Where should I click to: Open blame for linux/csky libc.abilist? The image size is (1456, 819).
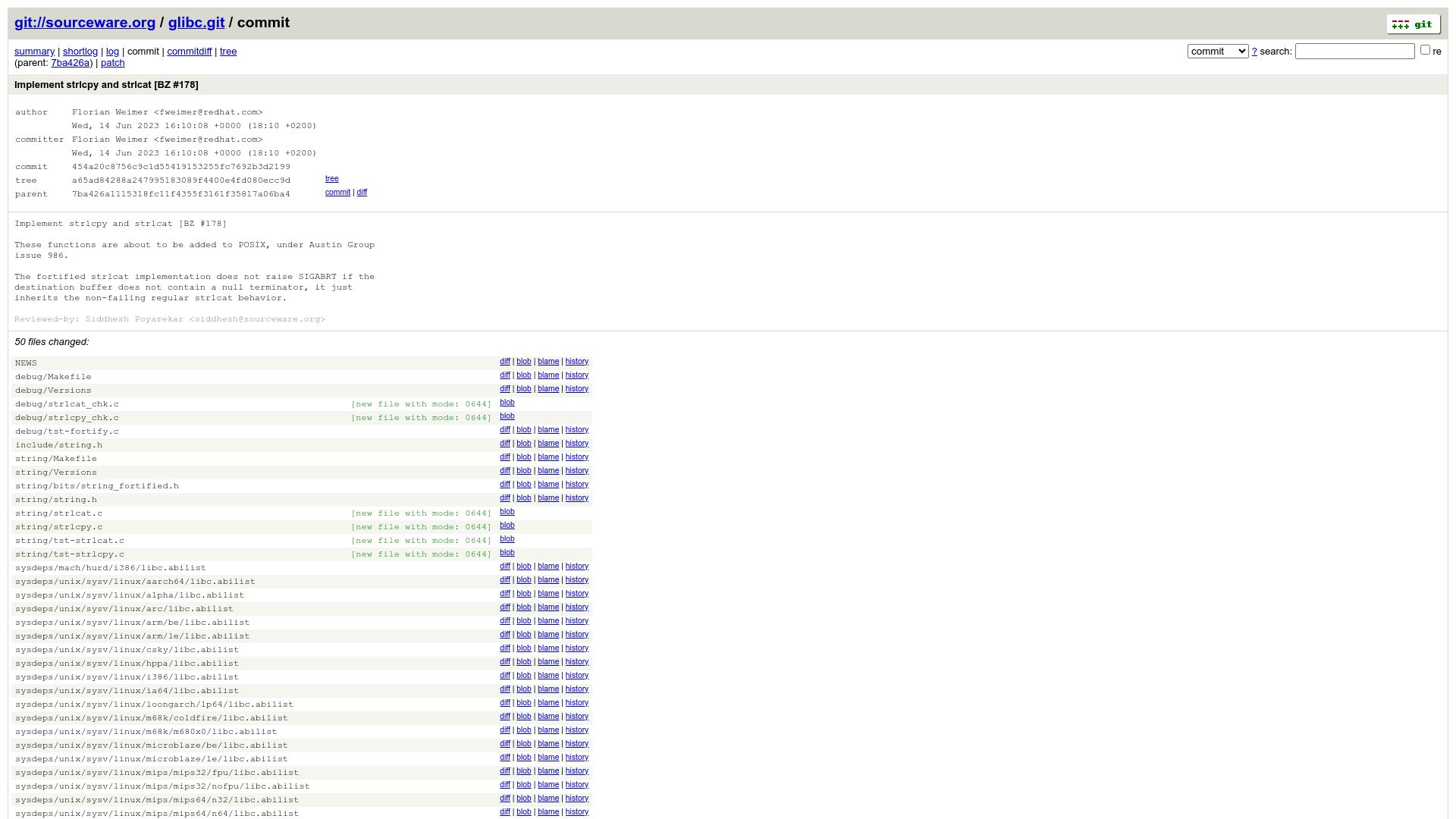(x=548, y=648)
